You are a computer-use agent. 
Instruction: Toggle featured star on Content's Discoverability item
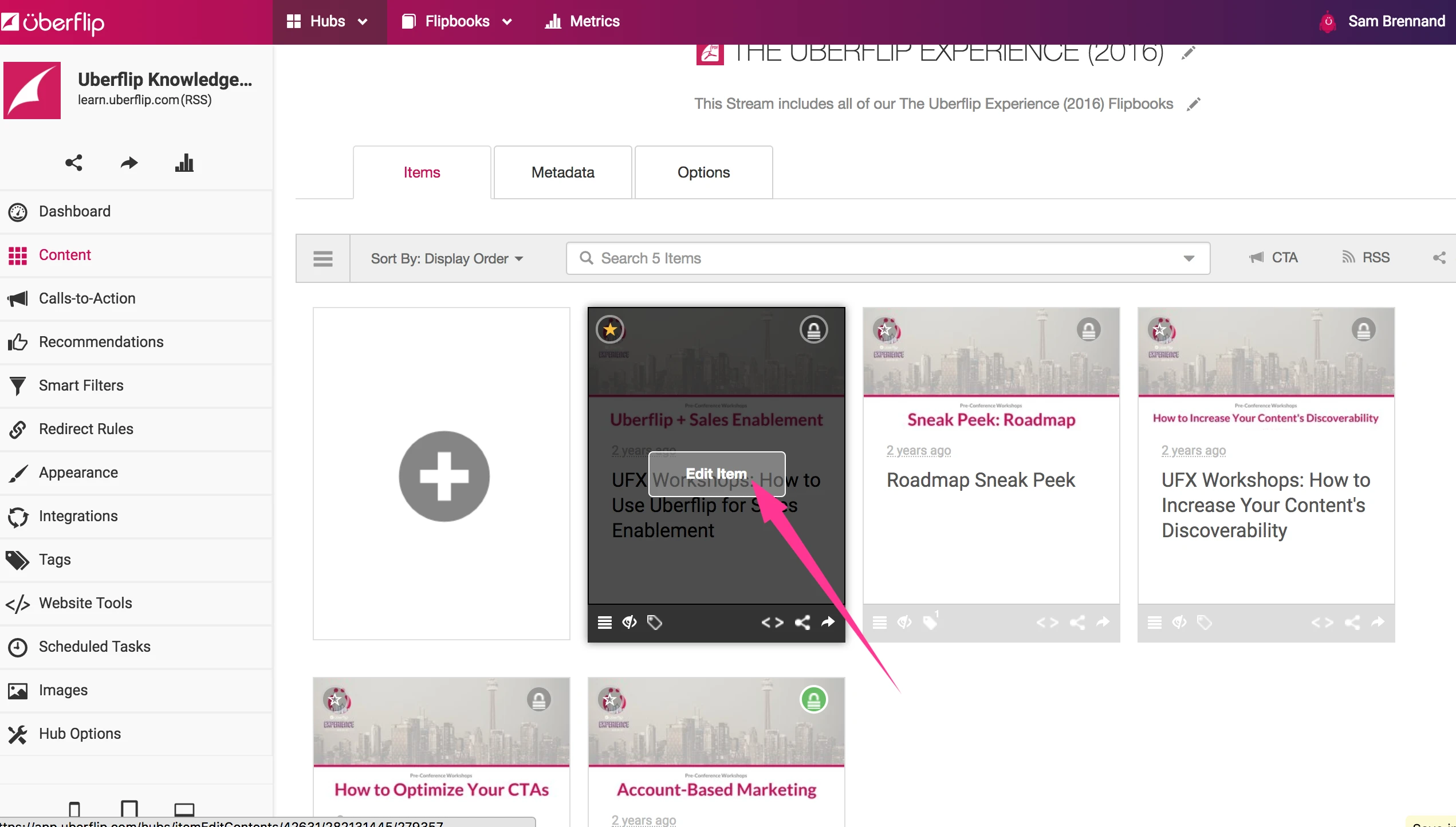[1160, 329]
